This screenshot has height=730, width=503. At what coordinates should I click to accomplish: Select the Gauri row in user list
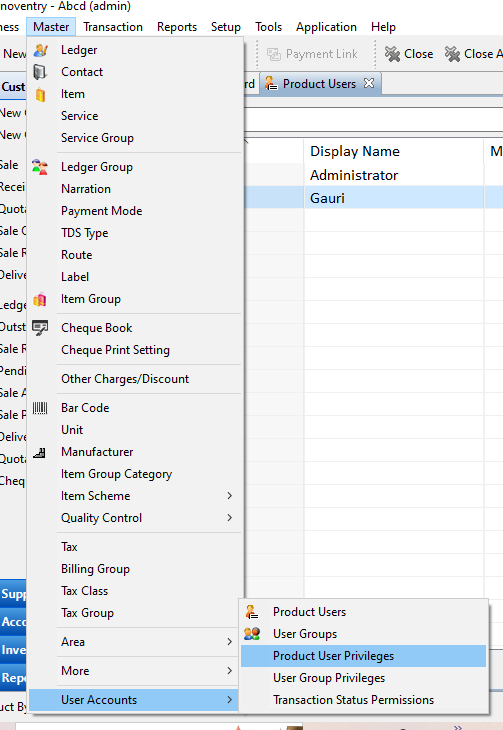374,198
